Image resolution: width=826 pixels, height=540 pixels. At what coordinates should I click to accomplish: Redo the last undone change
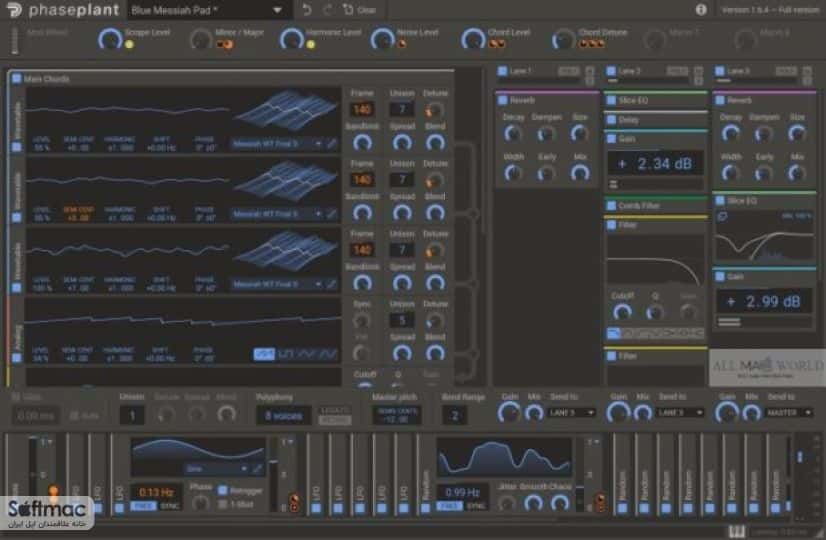[328, 9]
